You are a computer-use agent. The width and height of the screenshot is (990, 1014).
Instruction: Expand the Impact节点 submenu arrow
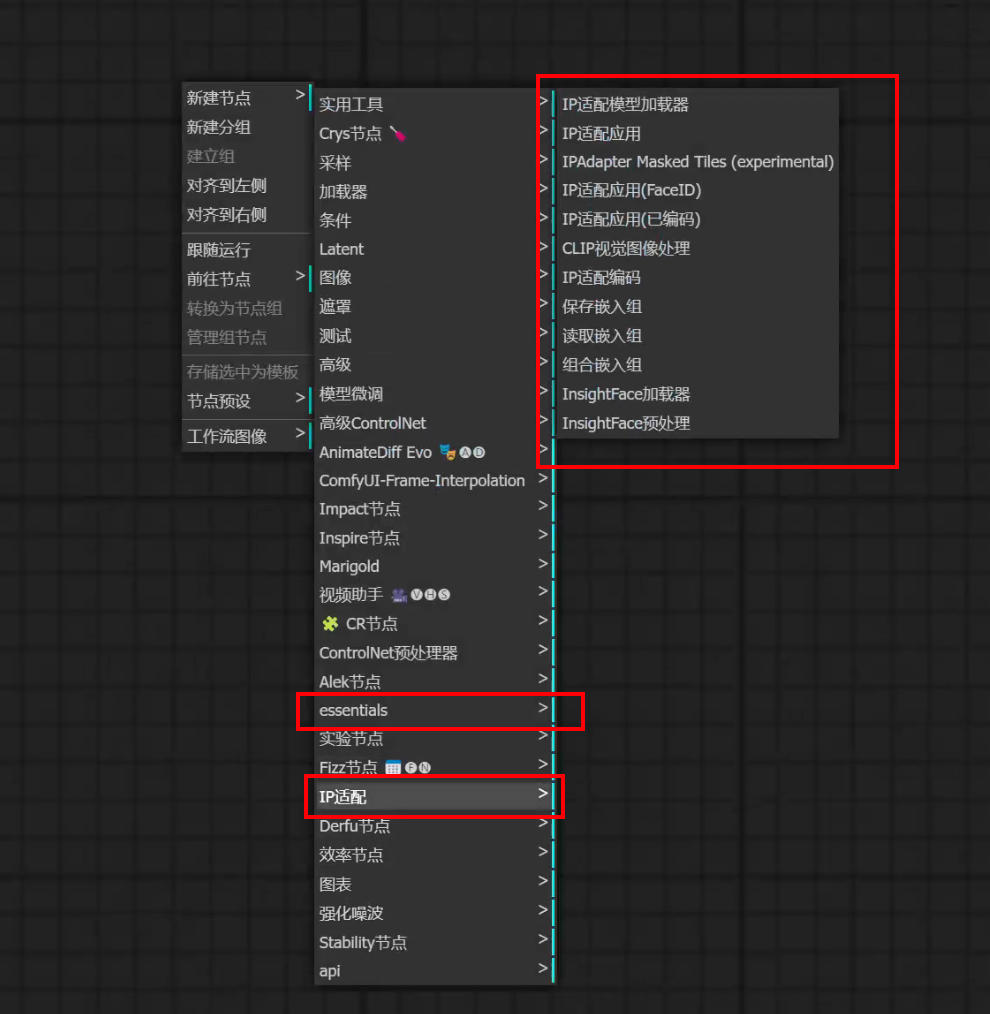point(543,506)
